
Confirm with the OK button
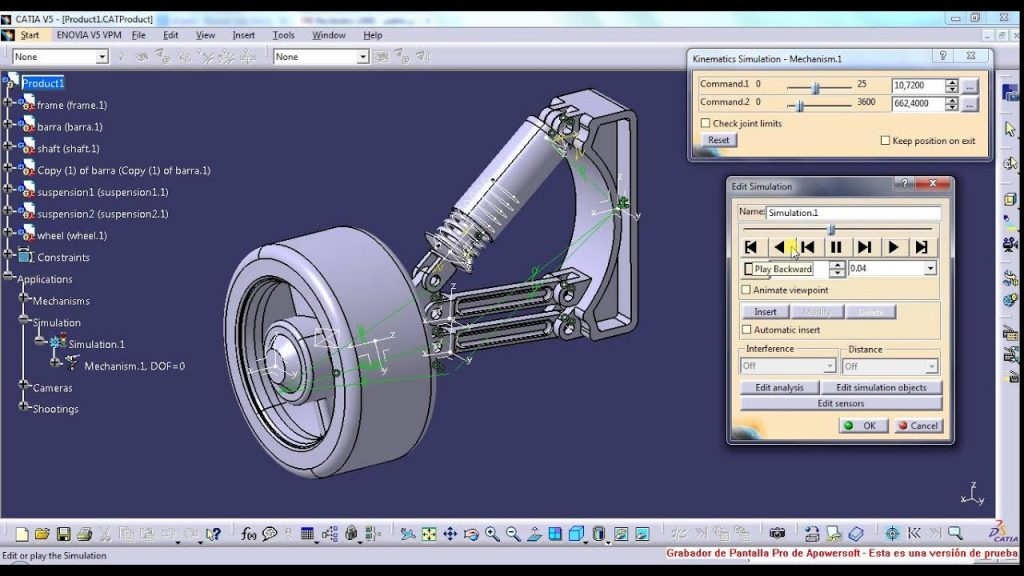point(863,426)
